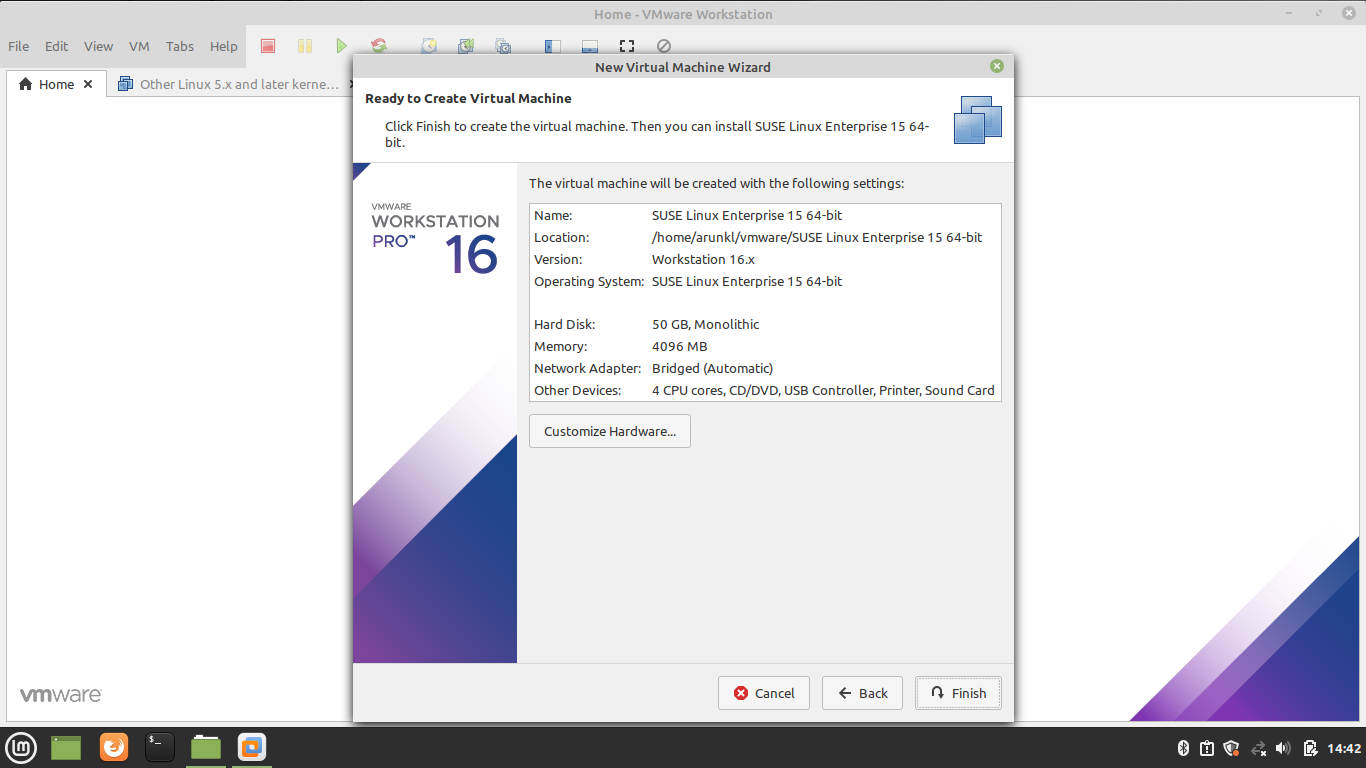Image resolution: width=1366 pixels, height=768 pixels.
Task: Click the yellow Suspend toolbar icon
Action: 305,46
